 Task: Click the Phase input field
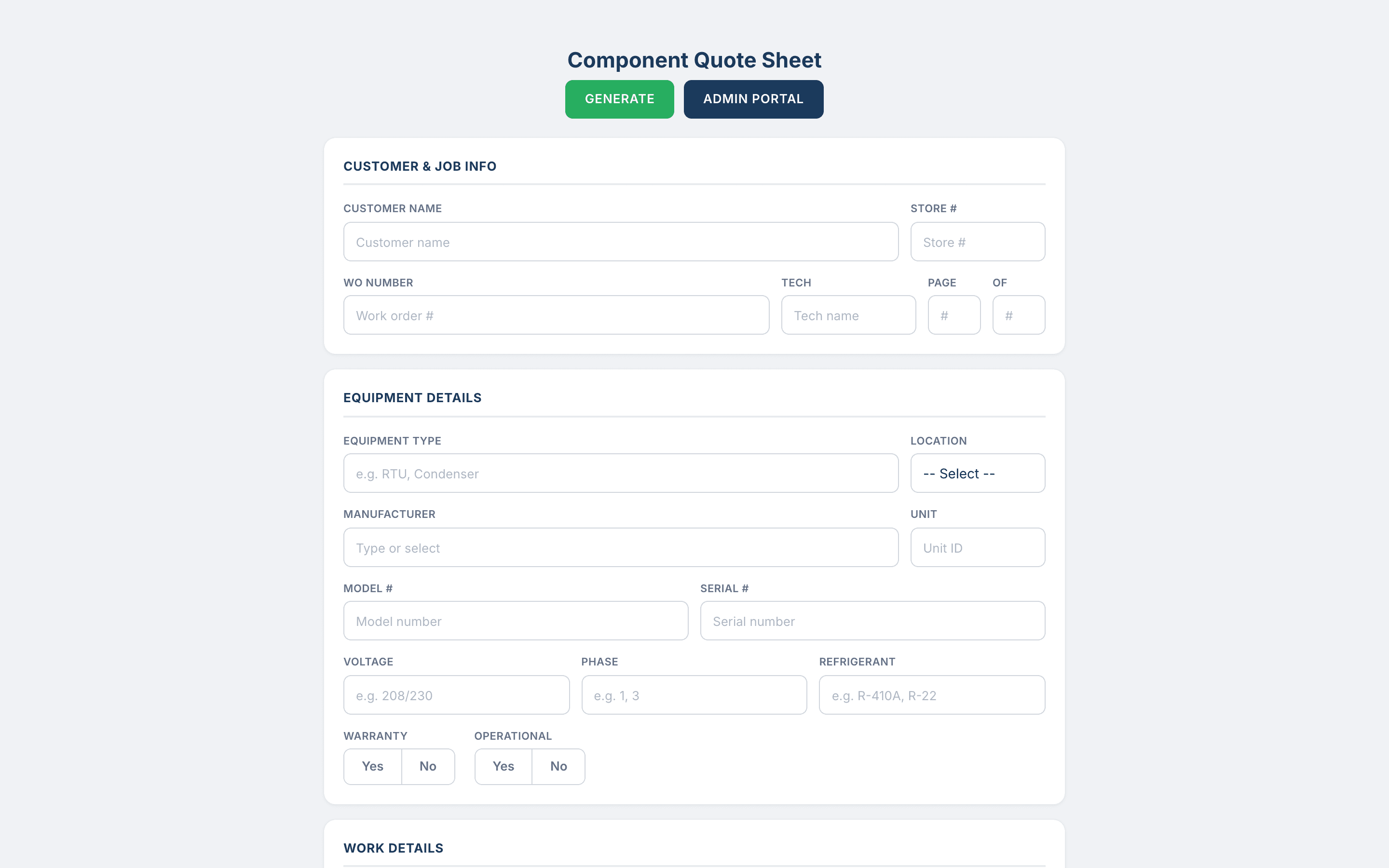[x=694, y=694]
